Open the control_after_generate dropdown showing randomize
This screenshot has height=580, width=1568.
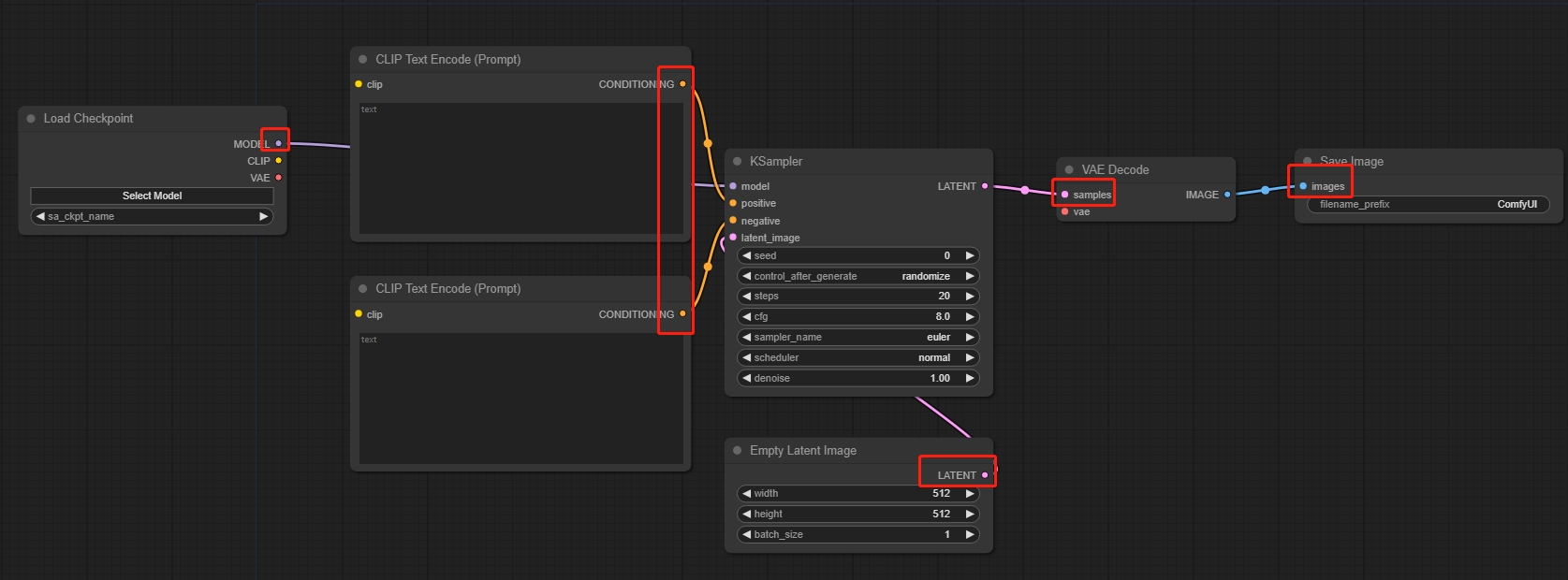(x=858, y=276)
